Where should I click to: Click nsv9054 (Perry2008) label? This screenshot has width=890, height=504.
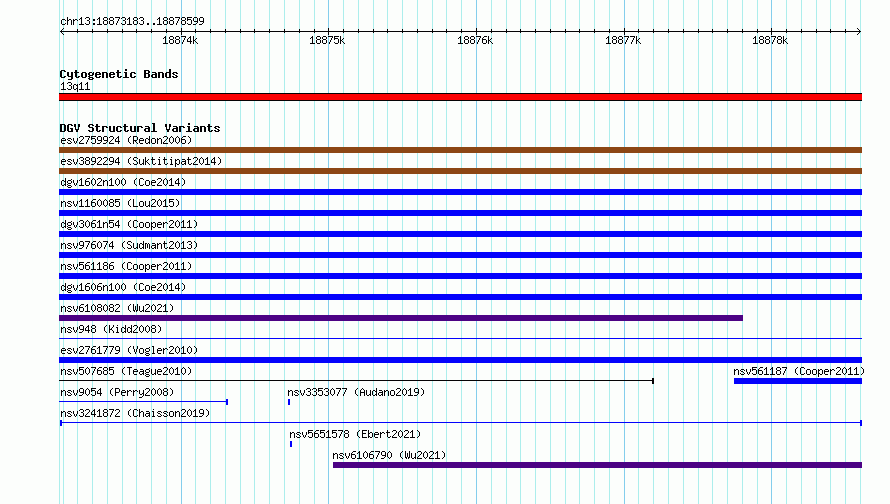click(x=117, y=392)
